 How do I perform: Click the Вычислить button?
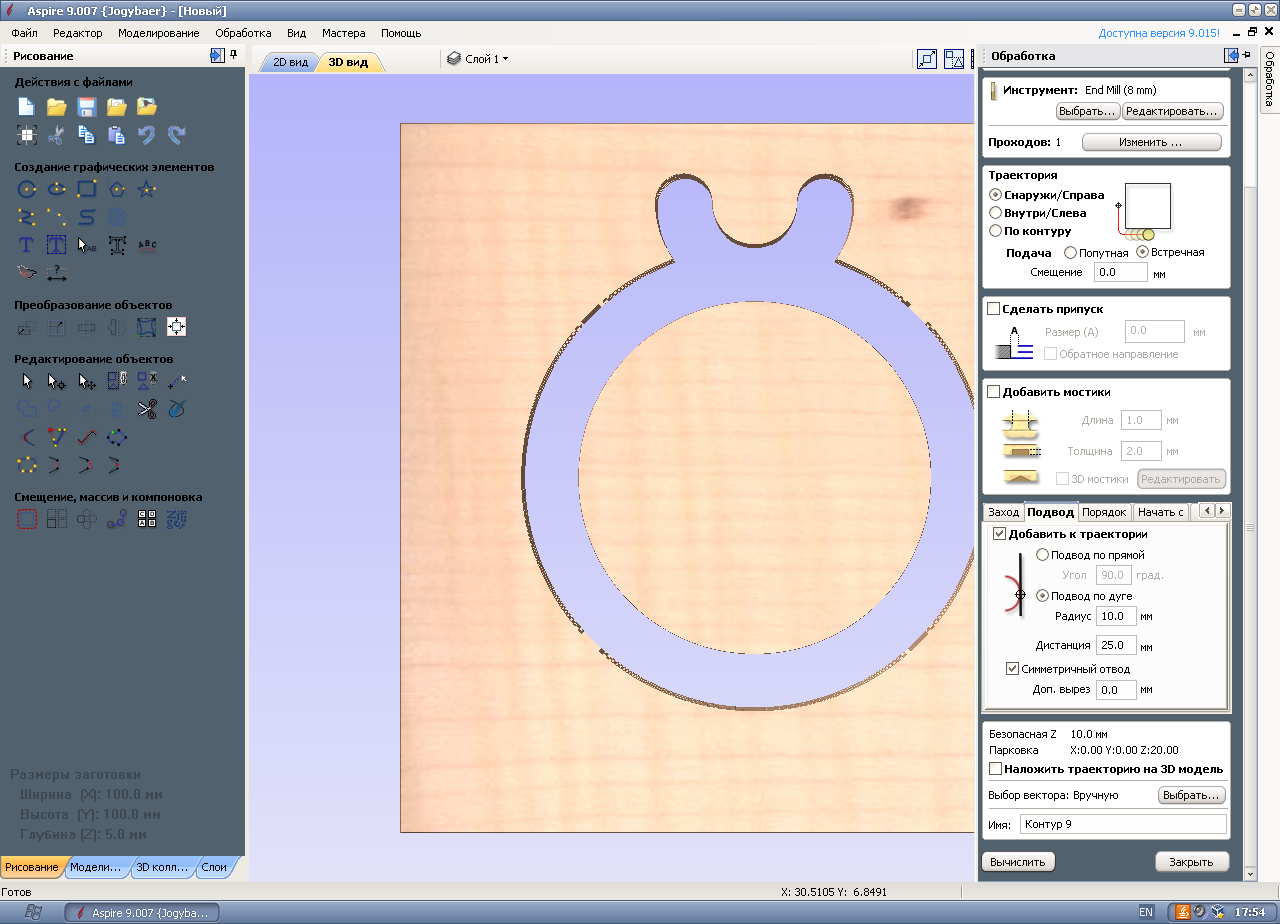coord(1019,862)
